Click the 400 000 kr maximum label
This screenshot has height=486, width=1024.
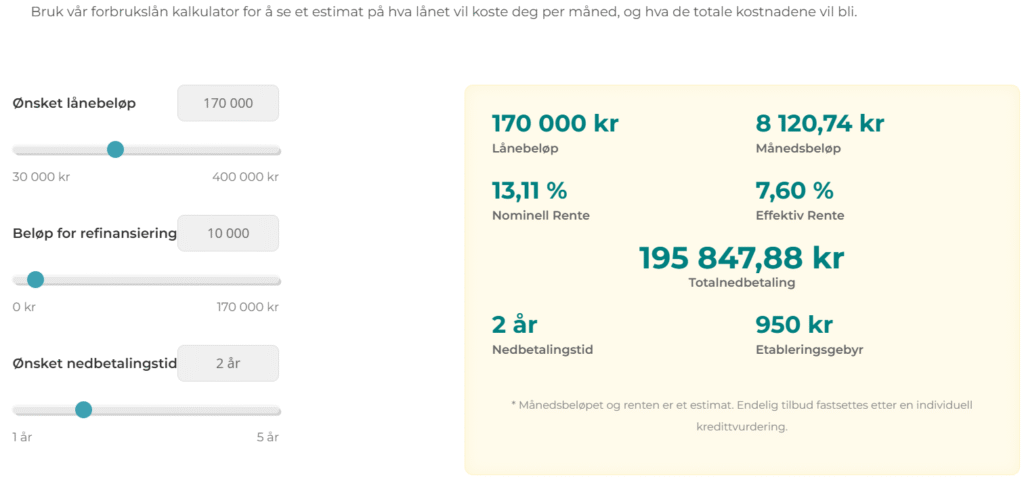[246, 177]
